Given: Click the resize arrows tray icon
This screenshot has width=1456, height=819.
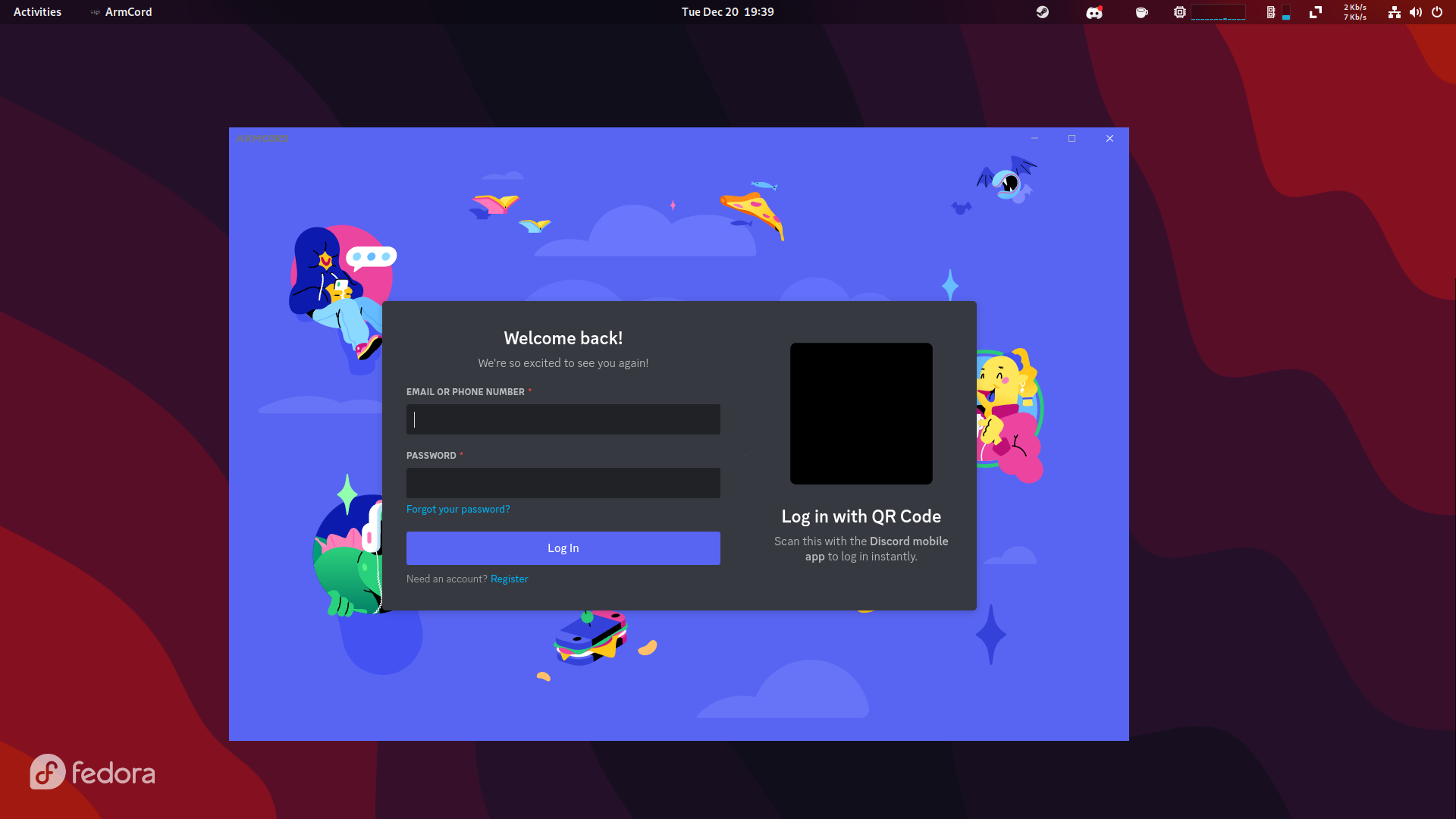Looking at the screenshot, I should pos(1316,12).
